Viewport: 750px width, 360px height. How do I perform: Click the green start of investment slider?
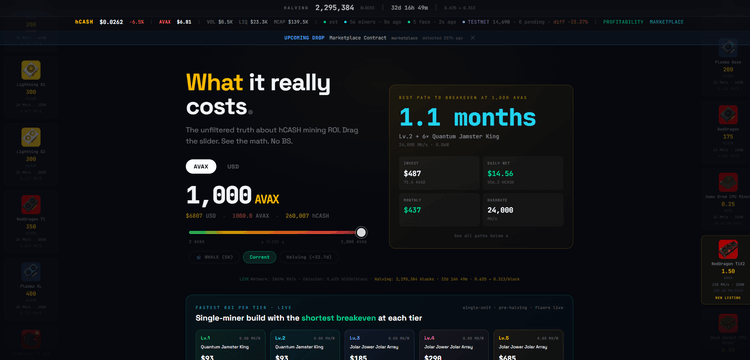coord(192,232)
